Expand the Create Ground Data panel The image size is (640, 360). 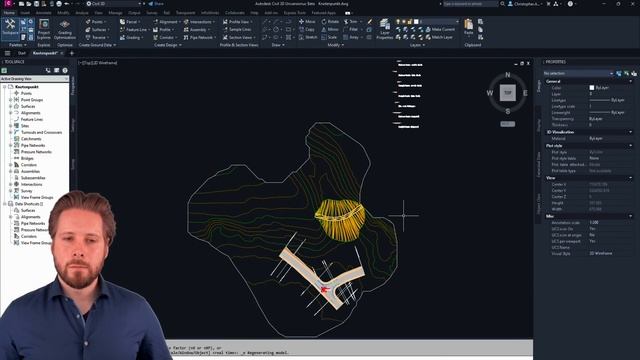pyautogui.click(x=97, y=45)
